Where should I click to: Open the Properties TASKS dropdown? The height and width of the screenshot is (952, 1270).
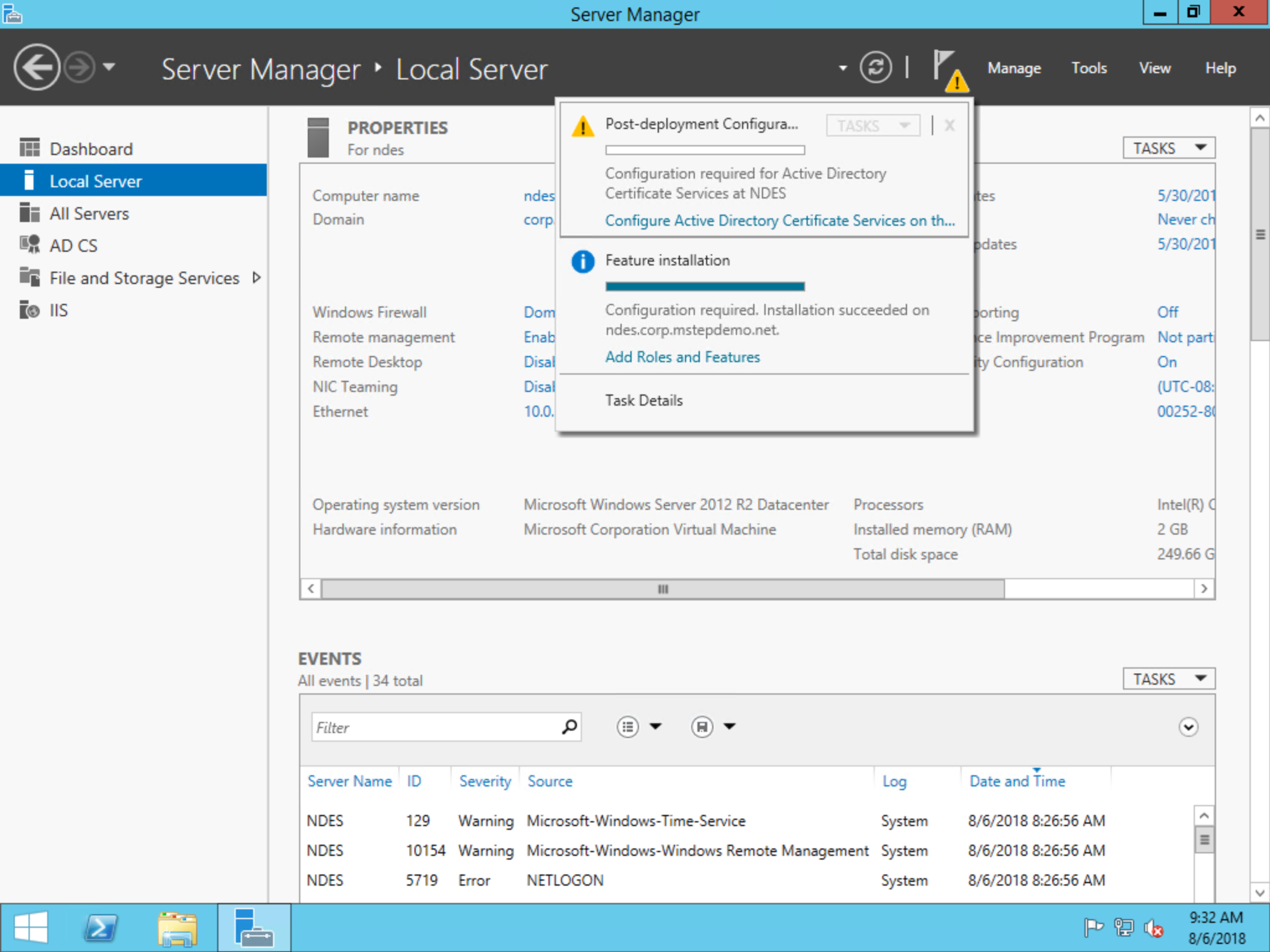click(x=1168, y=148)
